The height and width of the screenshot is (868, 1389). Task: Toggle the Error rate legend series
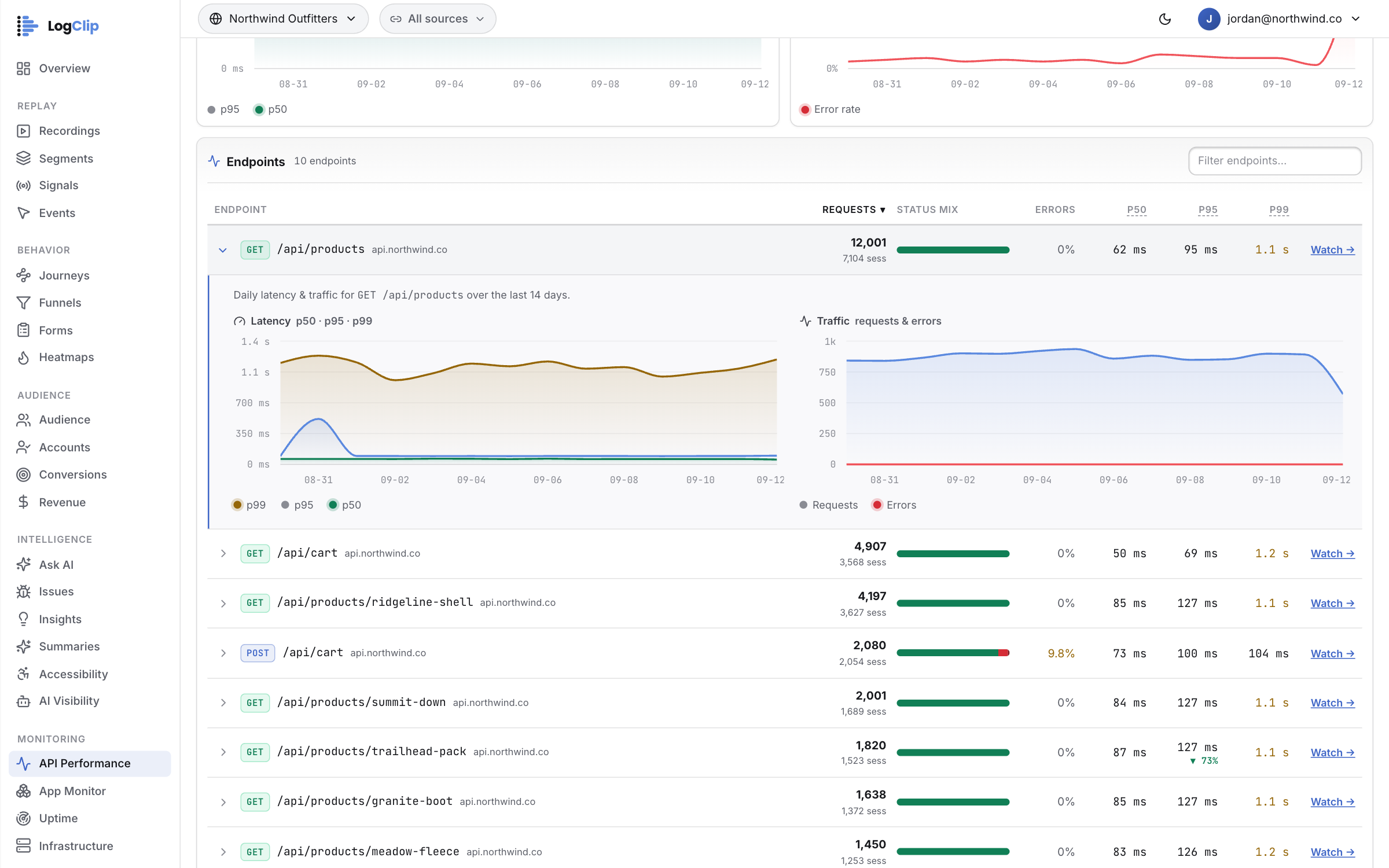tap(830, 109)
